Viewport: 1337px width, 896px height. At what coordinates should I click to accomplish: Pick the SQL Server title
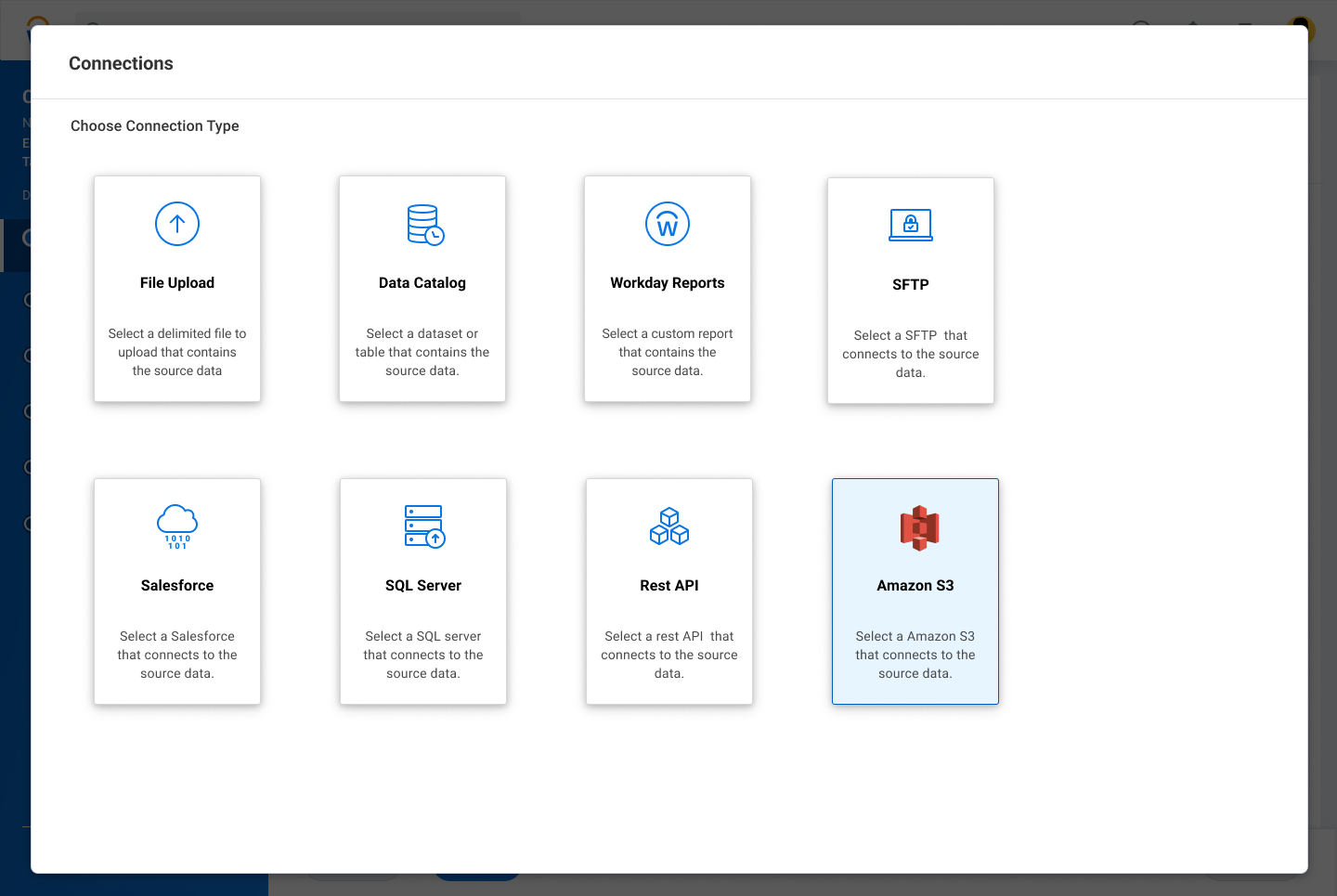423,586
